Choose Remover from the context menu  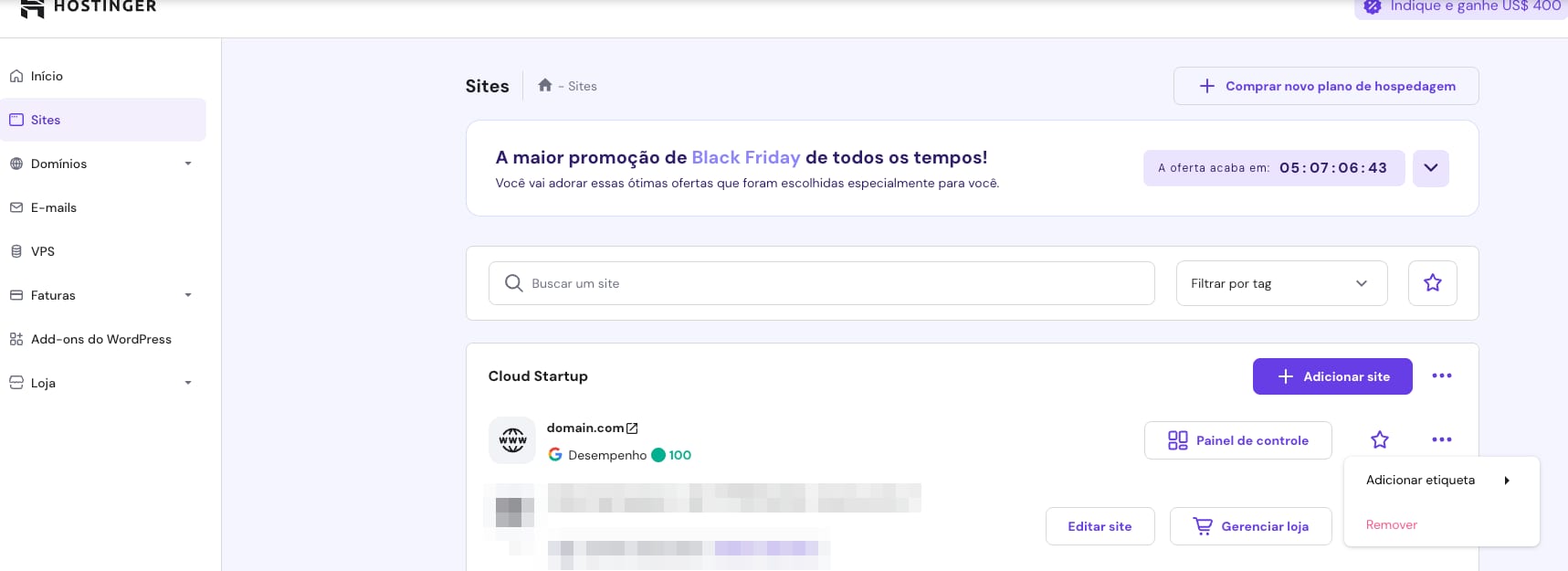pyautogui.click(x=1391, y=525)
